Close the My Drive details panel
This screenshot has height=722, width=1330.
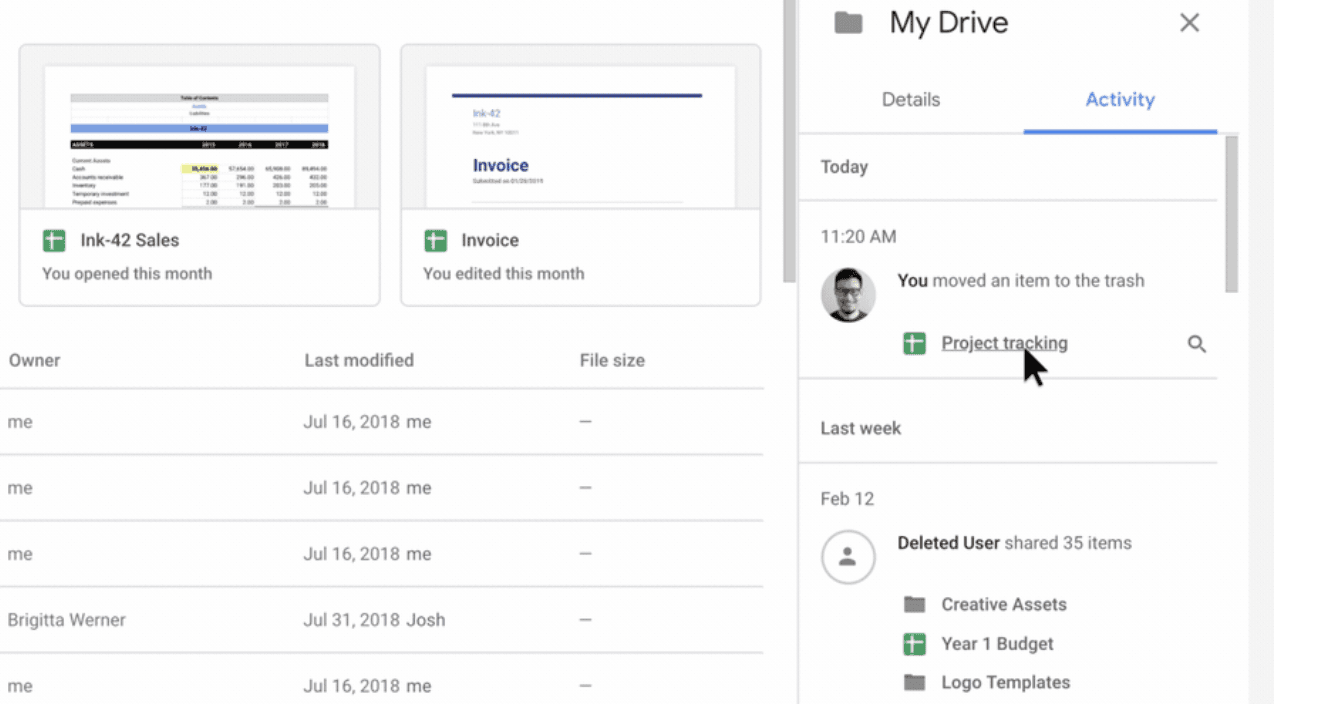(x=1189, y=22)
